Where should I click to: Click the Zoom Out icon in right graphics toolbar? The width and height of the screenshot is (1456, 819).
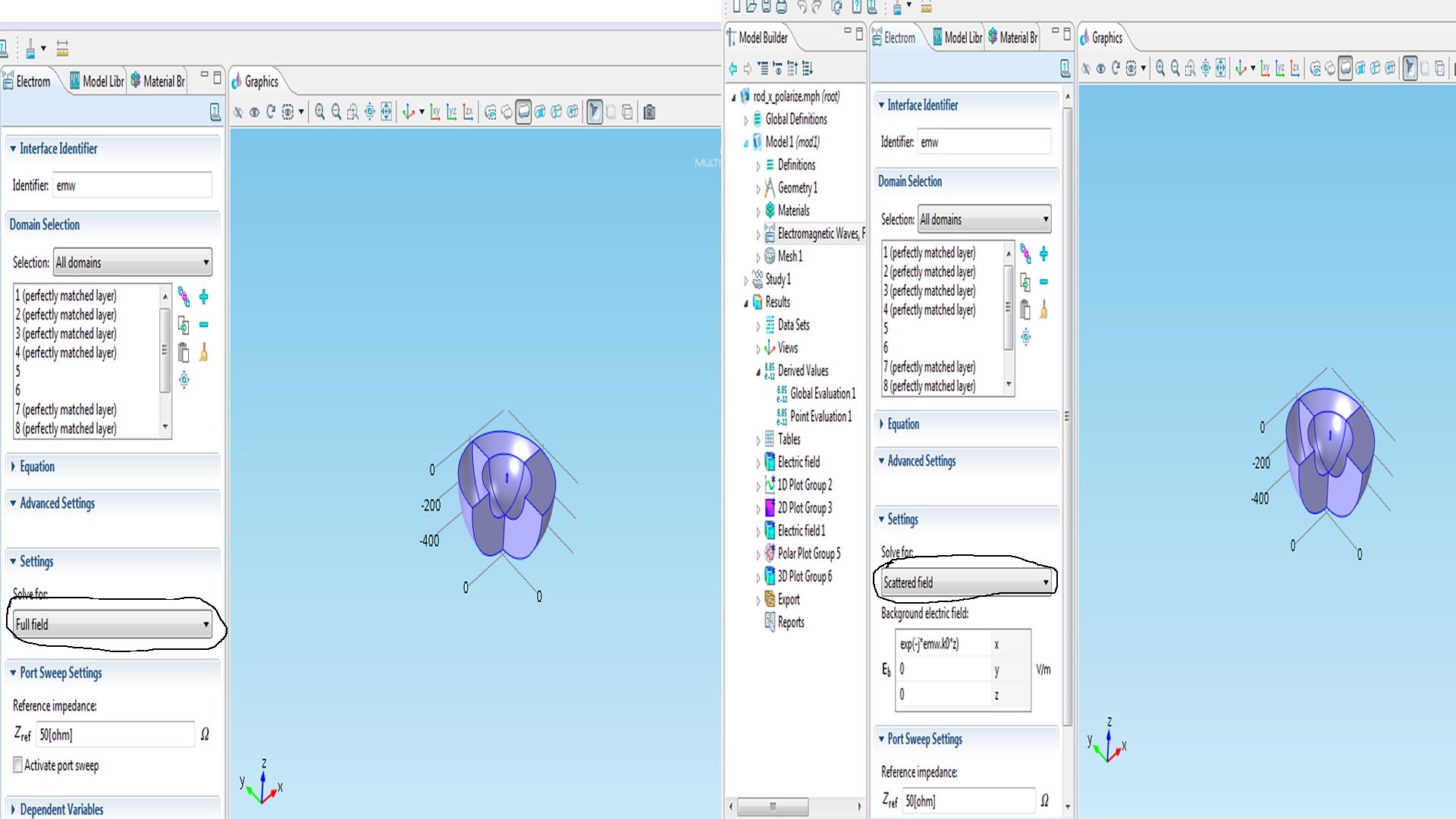point(1175,68)
